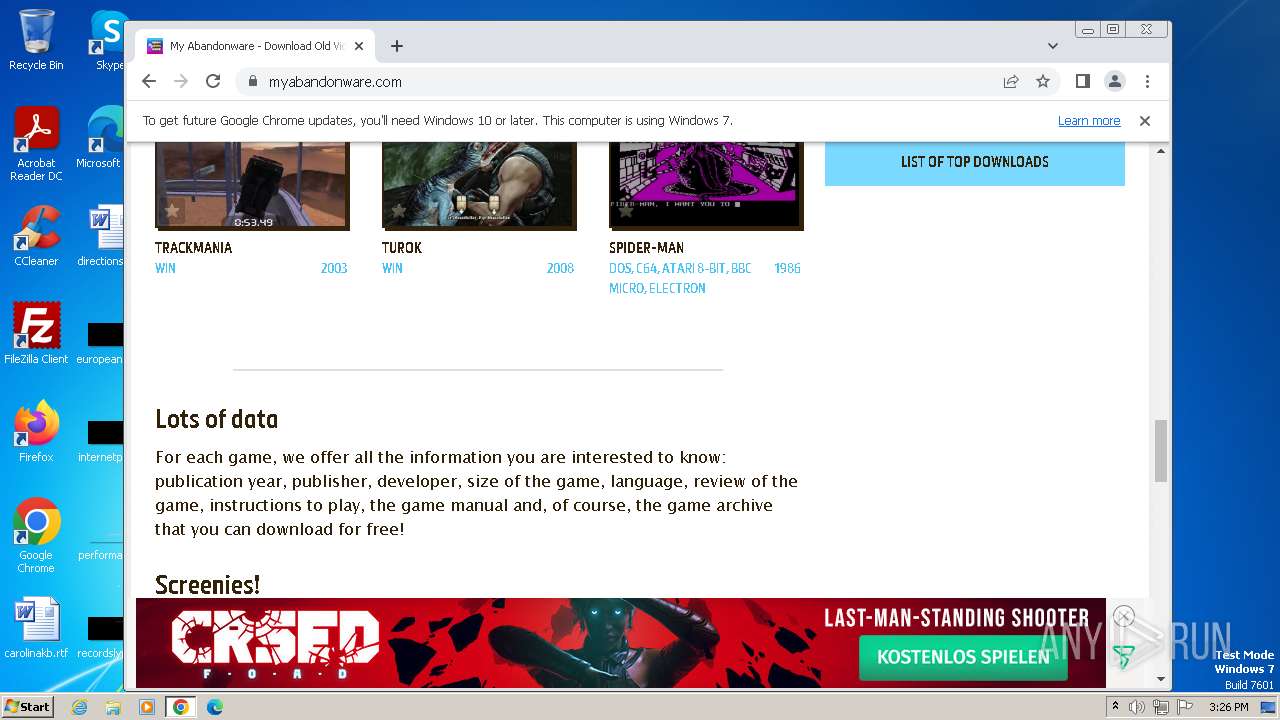
Task: Launch Microsoft Edge from the taskbar
Action: click(215, 707)
